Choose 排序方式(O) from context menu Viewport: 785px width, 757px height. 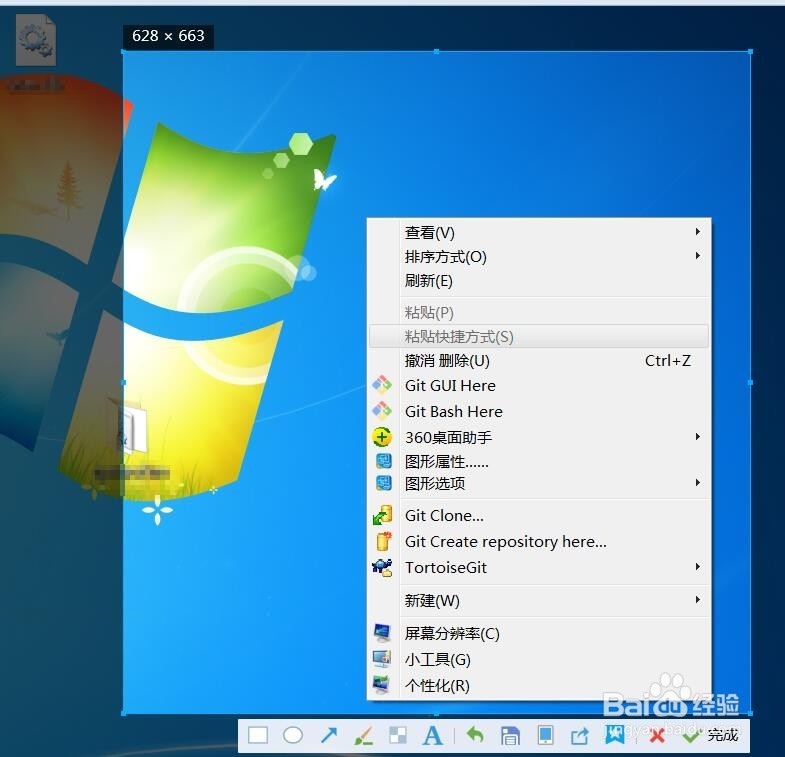click(x=539, y=256)
